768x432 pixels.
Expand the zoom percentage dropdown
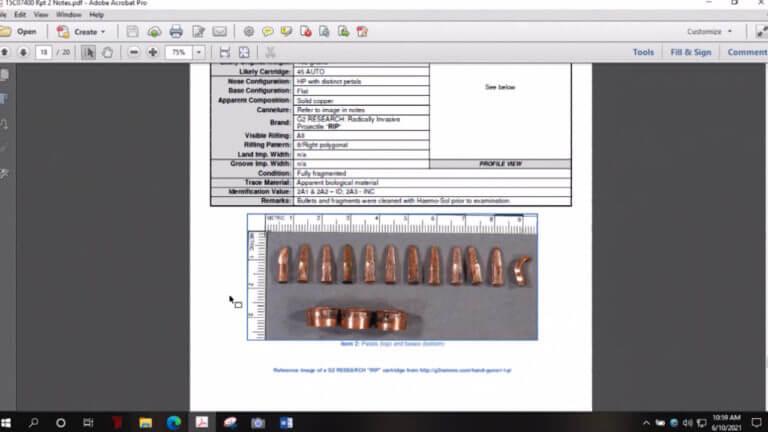tap(199, 52)
